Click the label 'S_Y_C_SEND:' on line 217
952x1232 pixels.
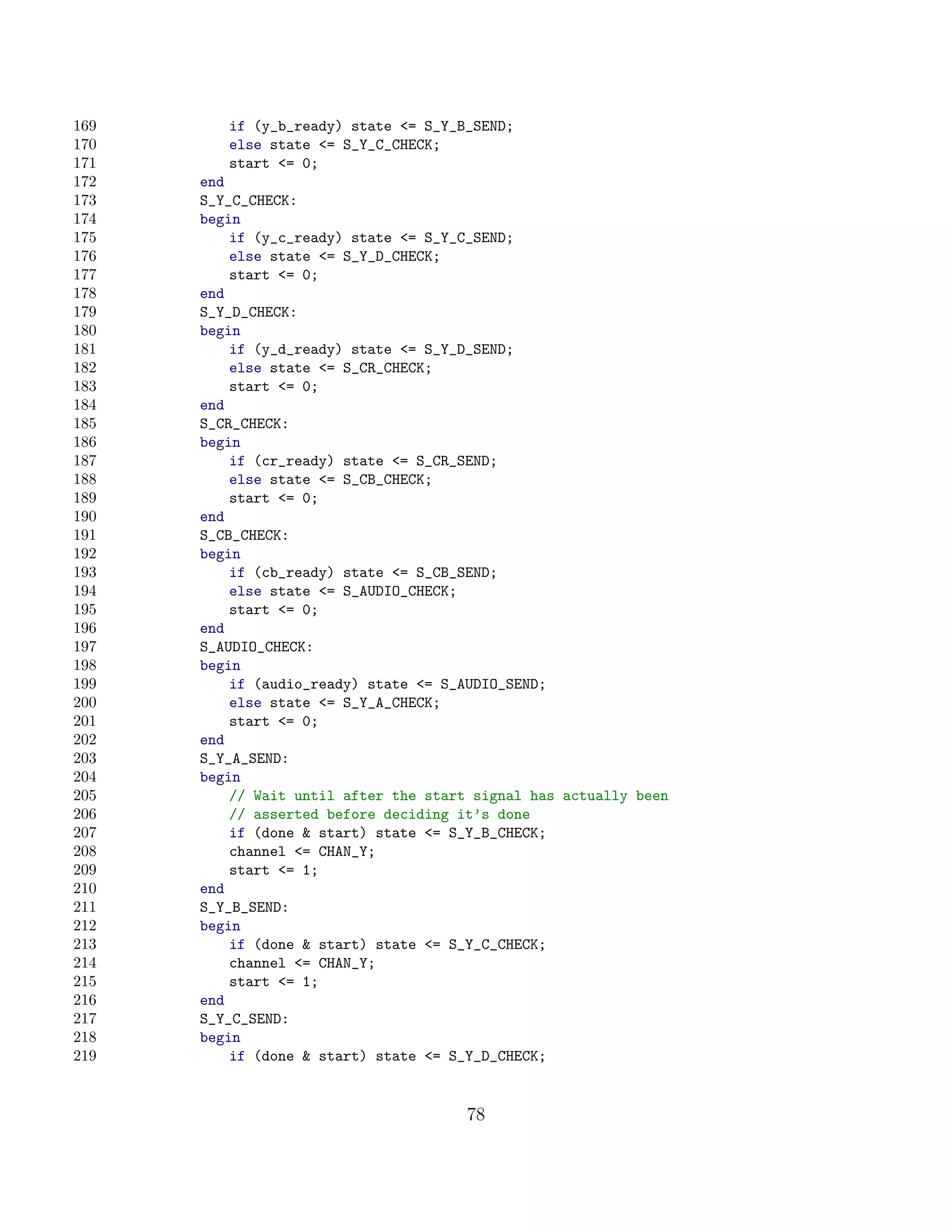pyautogui.click(x=244, y=1020)
